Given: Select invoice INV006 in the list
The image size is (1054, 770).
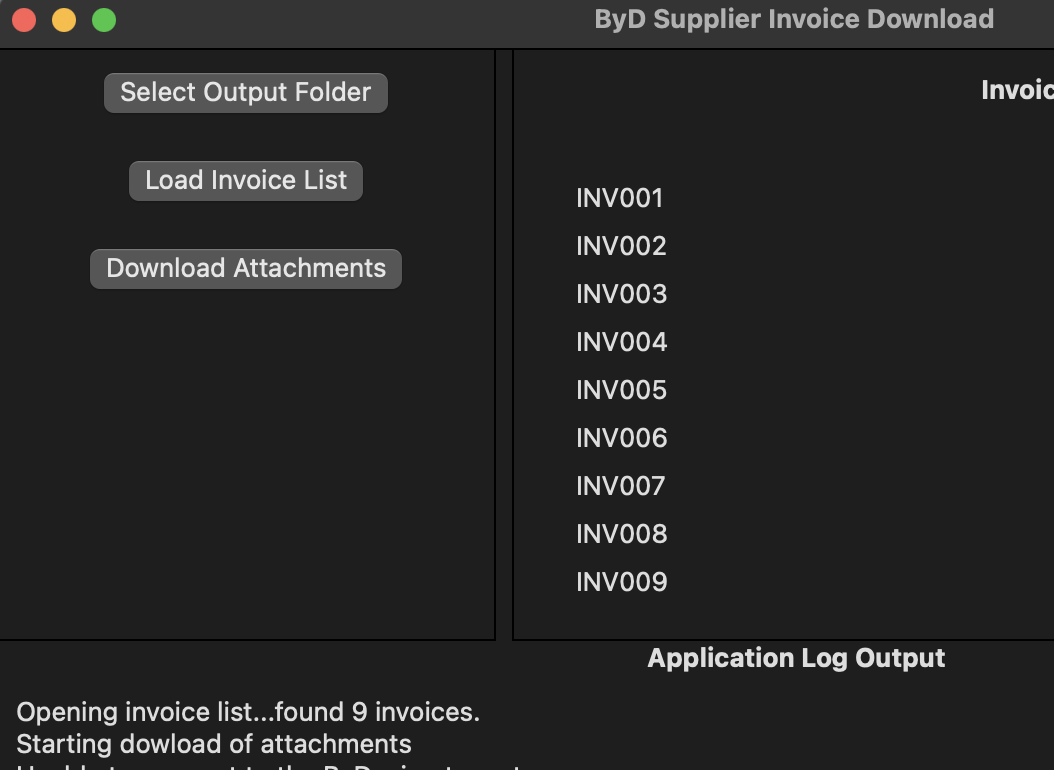Looking at the screenshot, I should [x=621, y=437].
